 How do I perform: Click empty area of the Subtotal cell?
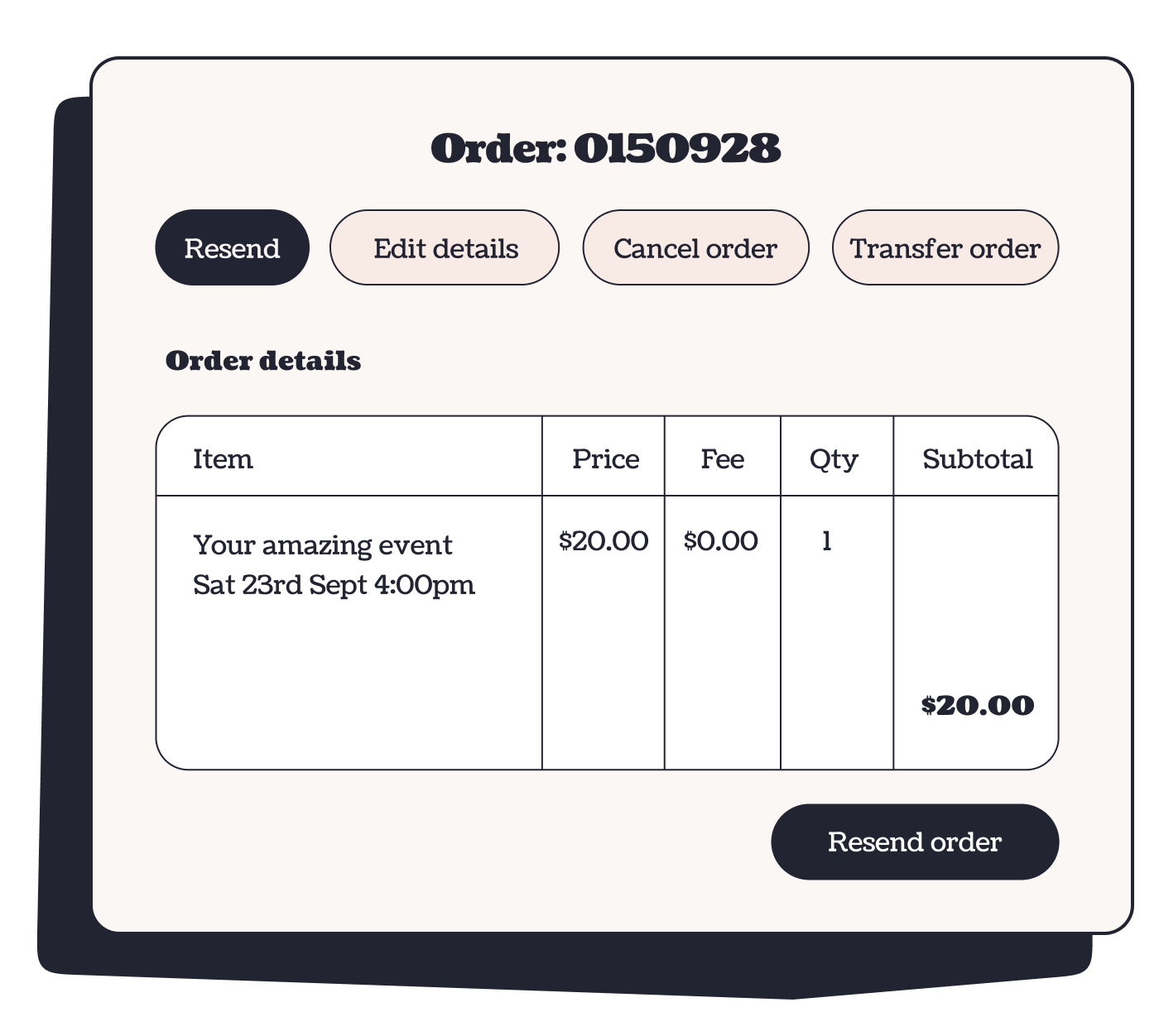(x=977, y=596)
